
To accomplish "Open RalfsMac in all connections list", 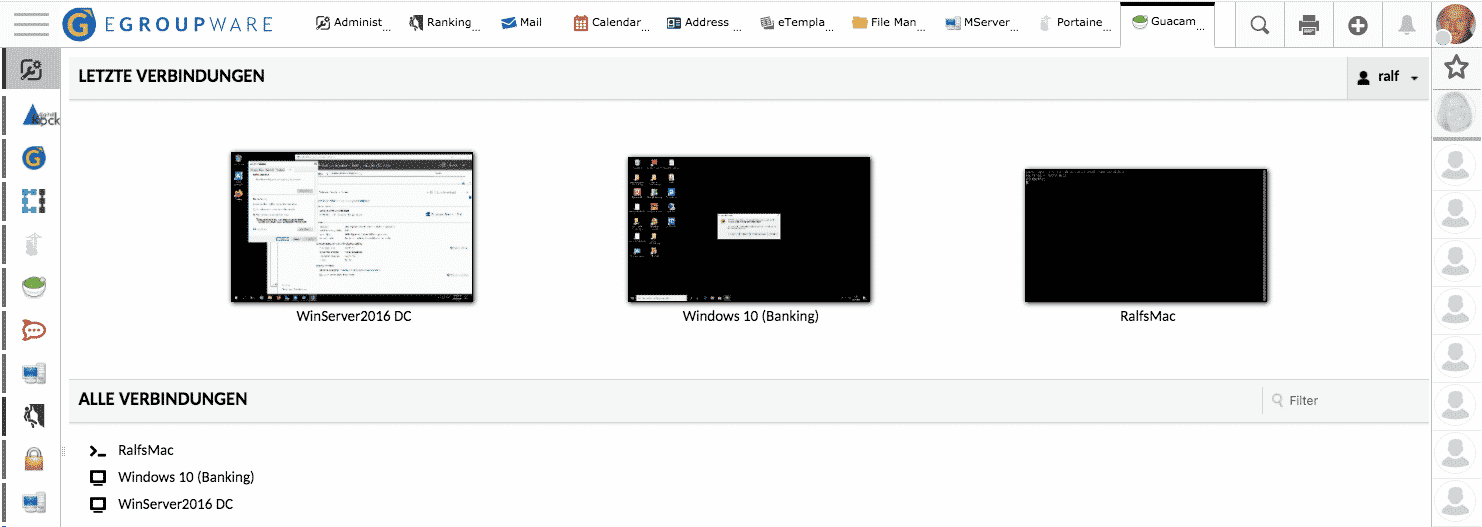I will pyautogui.click(x=145, y=450).
